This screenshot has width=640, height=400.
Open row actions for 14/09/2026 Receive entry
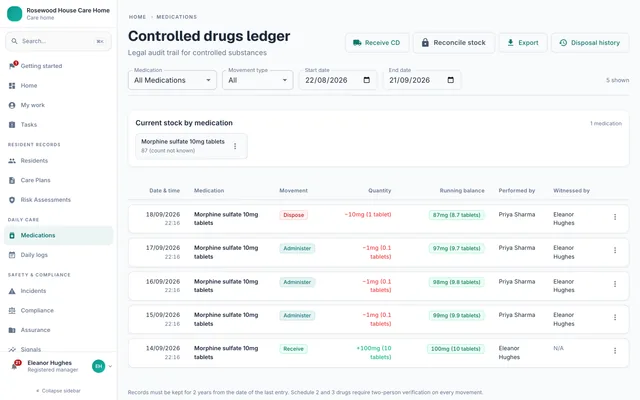(x=615, y=351)
